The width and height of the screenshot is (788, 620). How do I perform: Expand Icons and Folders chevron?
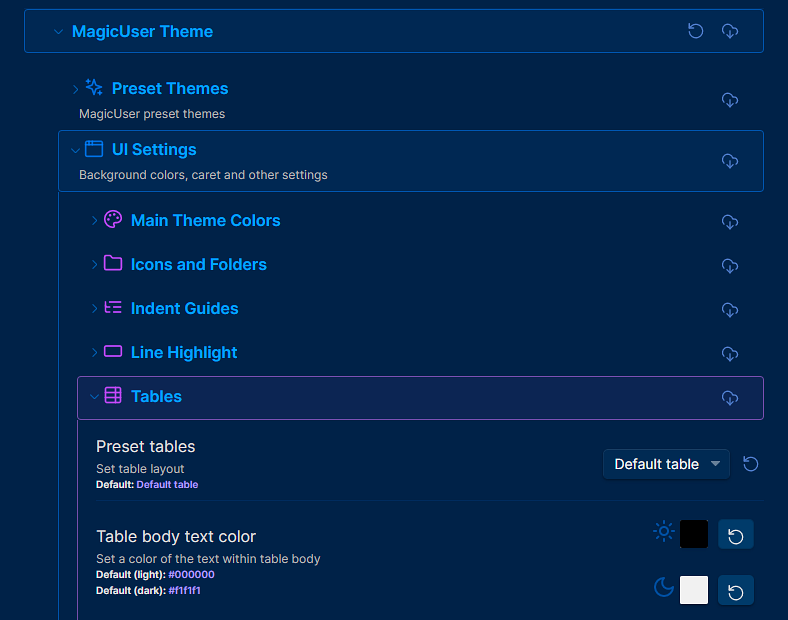coord(94,265)
